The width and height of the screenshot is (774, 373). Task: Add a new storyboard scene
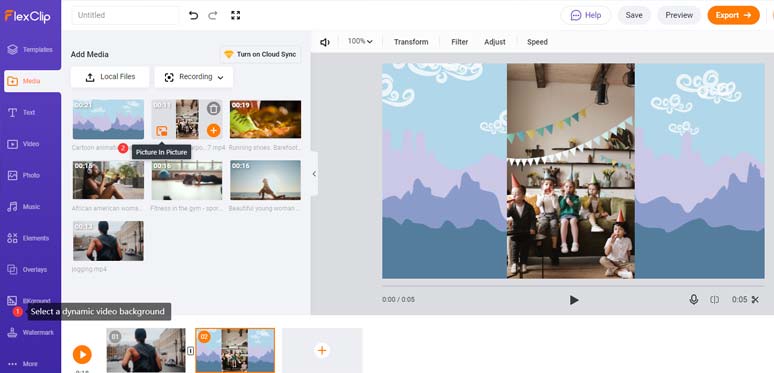(x=322, y=350)
